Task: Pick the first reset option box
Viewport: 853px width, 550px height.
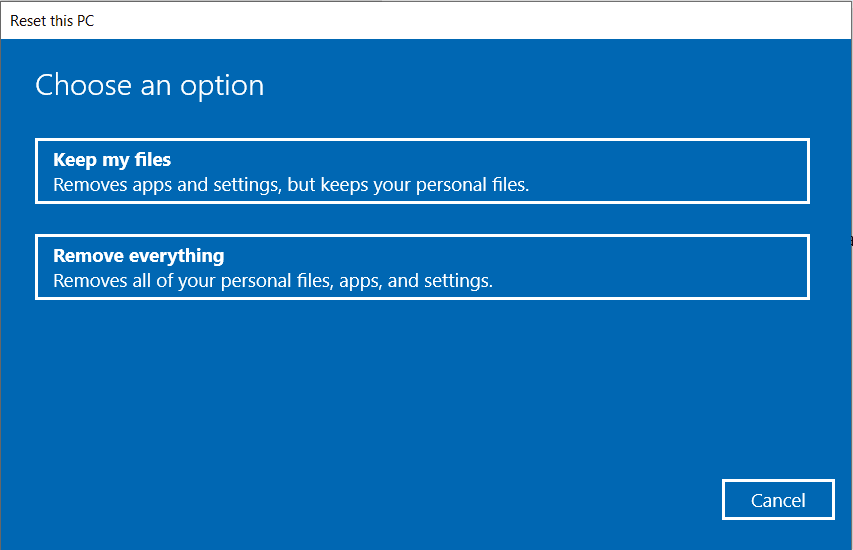Action: pos(421,171)
